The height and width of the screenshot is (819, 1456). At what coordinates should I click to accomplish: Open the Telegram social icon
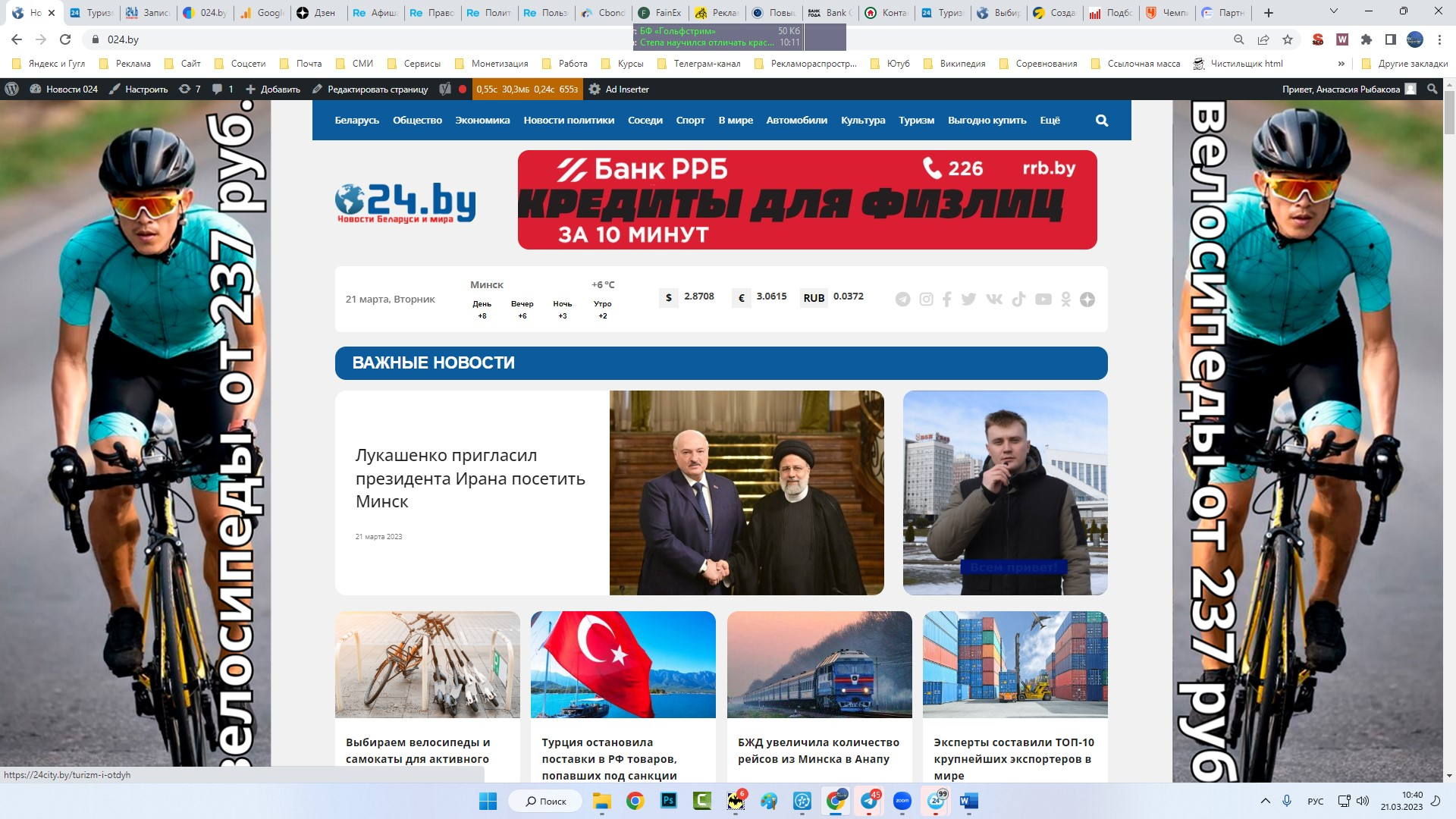[902, 300]
